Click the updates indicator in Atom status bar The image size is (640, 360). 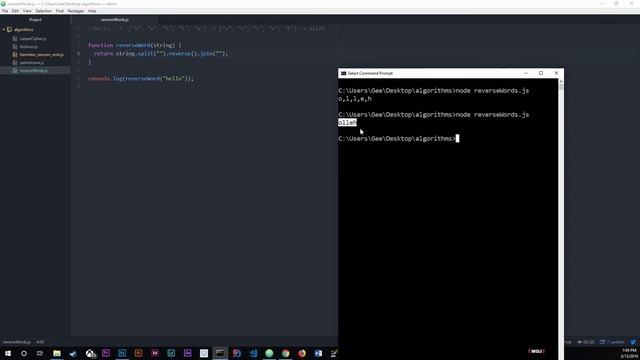point(612,342)
